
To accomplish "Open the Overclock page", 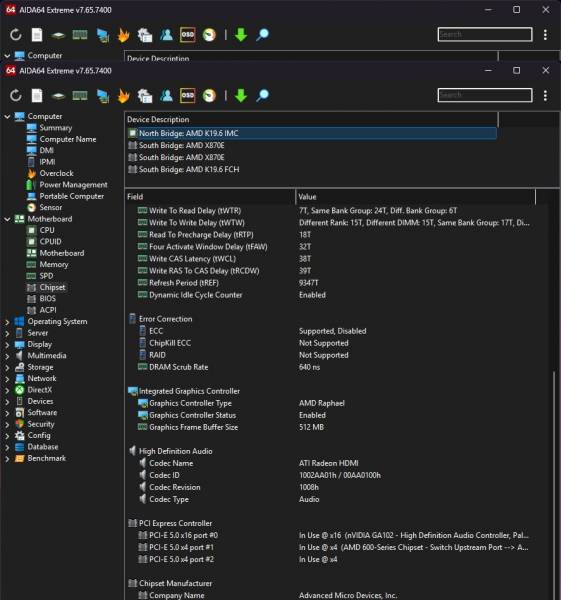I will coord(56,173).
